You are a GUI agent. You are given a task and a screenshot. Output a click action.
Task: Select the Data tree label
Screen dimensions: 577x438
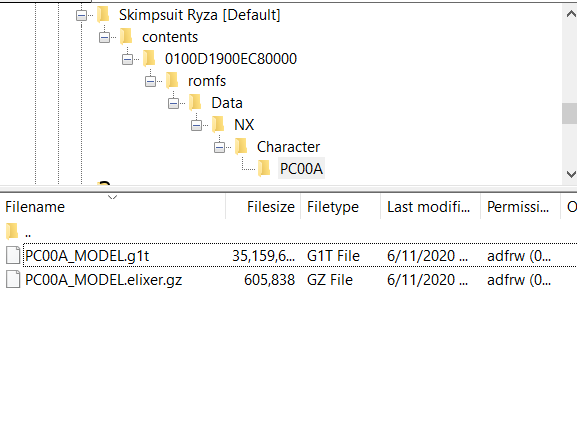coord(227,103)
